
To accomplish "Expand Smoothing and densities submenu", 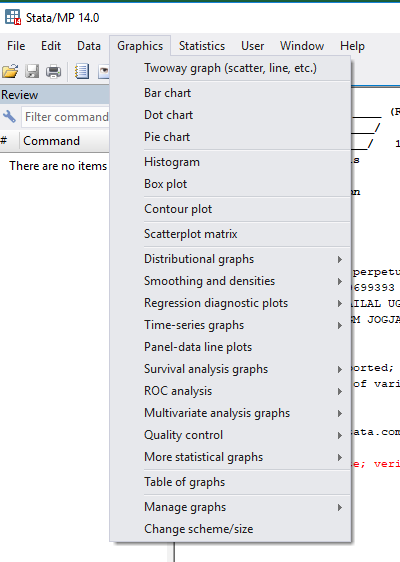I will 230,281.
